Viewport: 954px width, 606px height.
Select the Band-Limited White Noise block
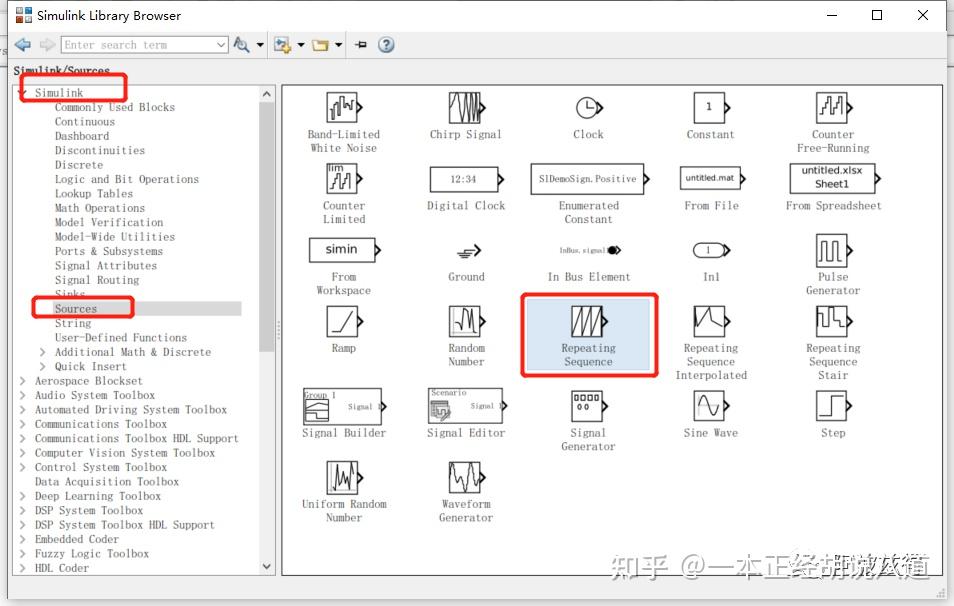click(x=344, y=108)
